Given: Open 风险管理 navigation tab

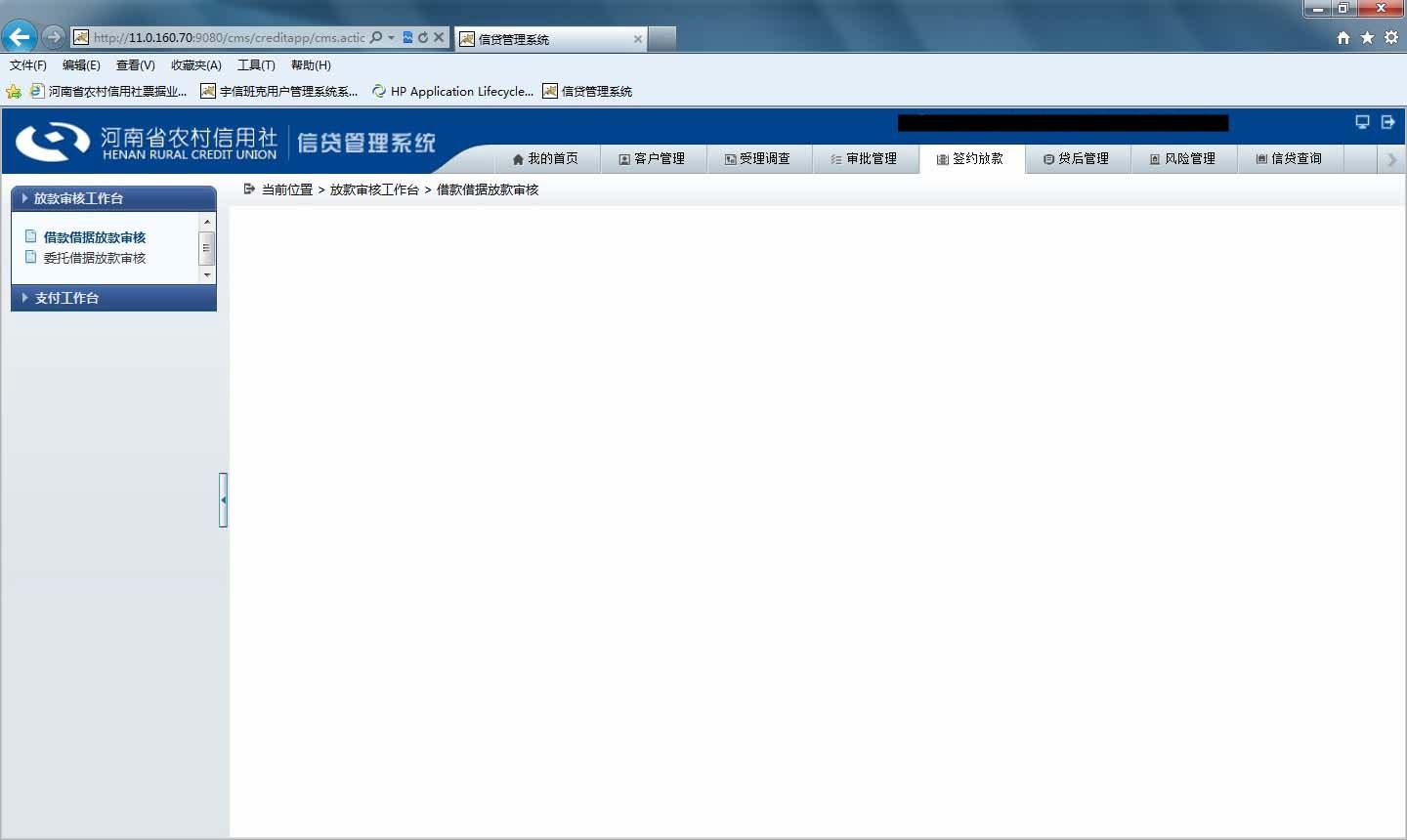Looking at the screenshot, I should pos(1183,158).
